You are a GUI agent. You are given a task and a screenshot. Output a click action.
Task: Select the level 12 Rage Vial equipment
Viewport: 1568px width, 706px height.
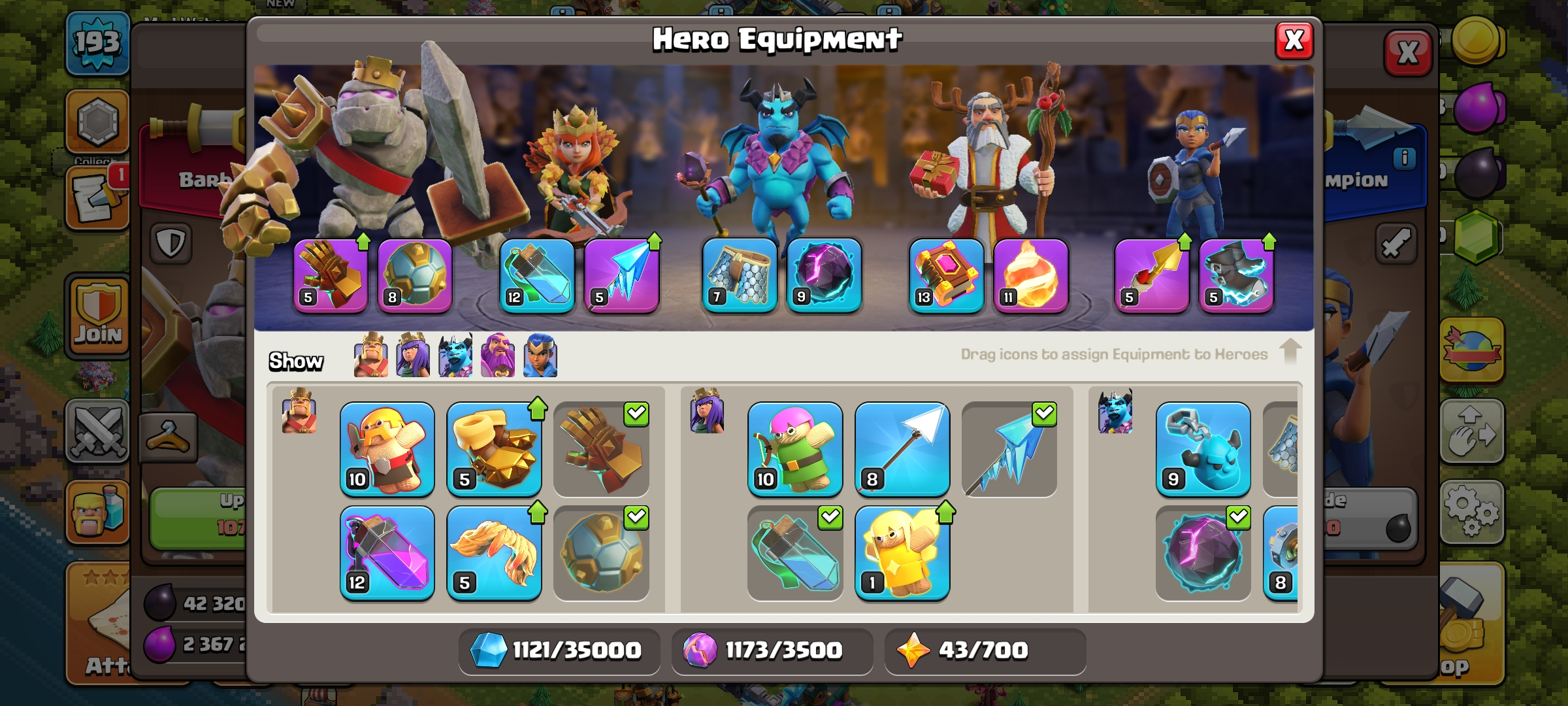387,553
